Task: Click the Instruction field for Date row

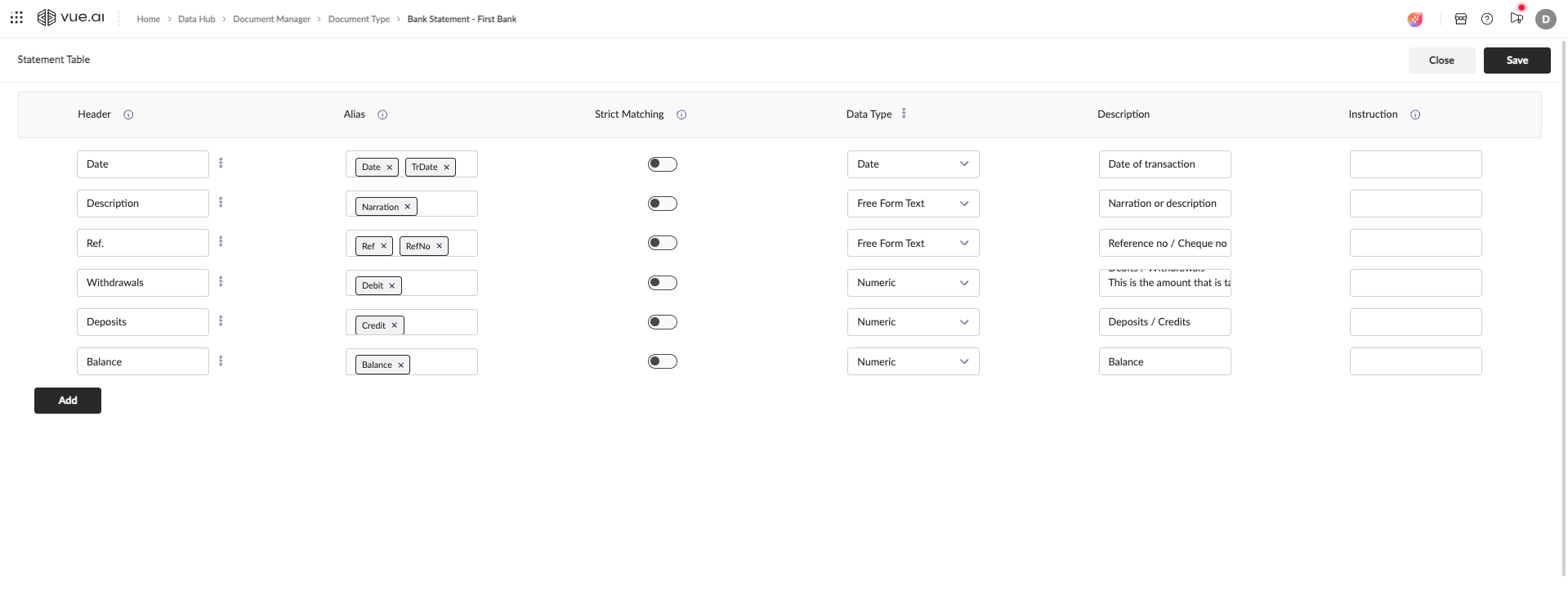Action: coord(1415,164)
